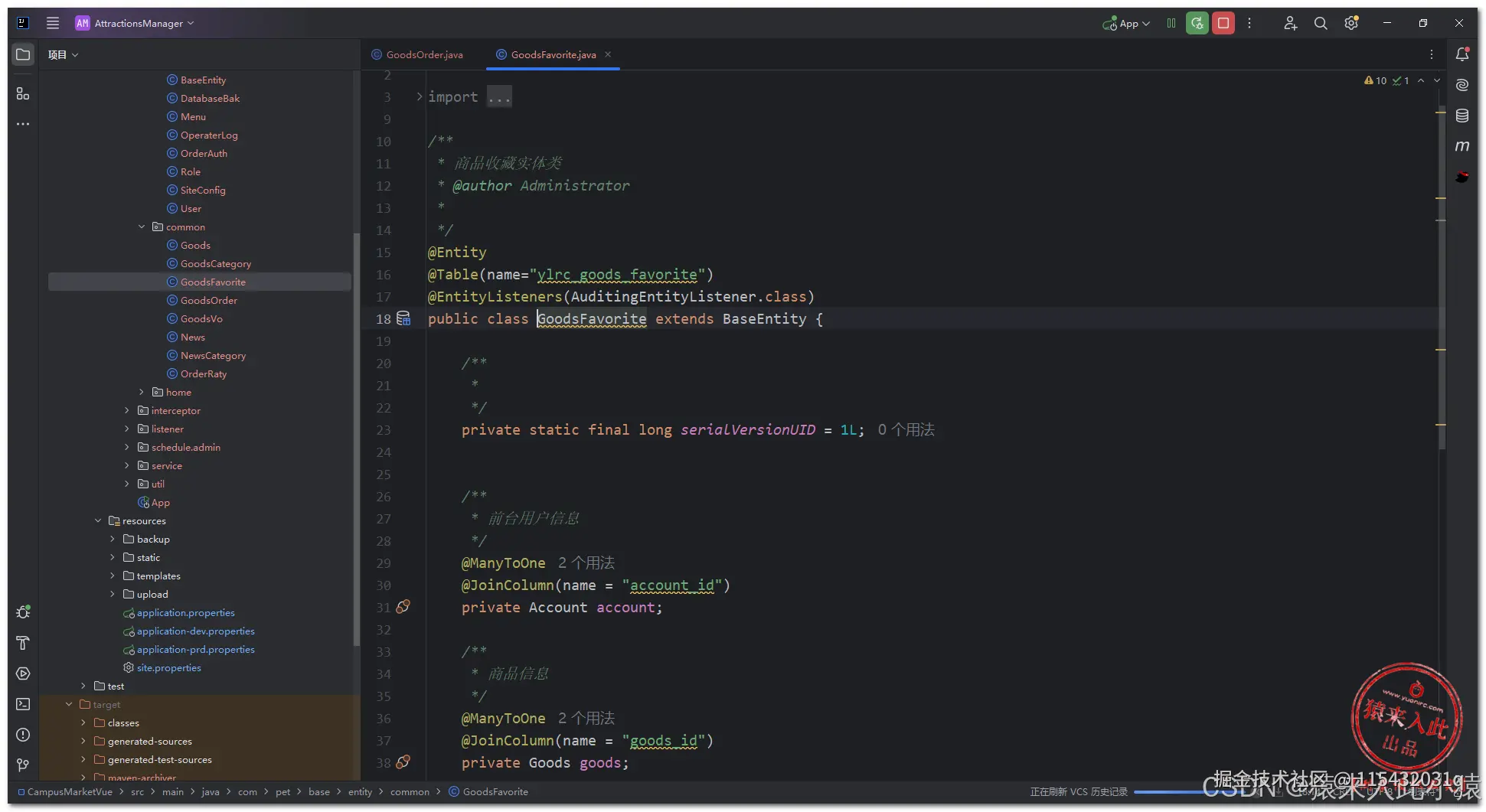This screenshot has width=1486, height=812.
Task: Click the pause-like run toolbar icon
Action: (1171, 23)
